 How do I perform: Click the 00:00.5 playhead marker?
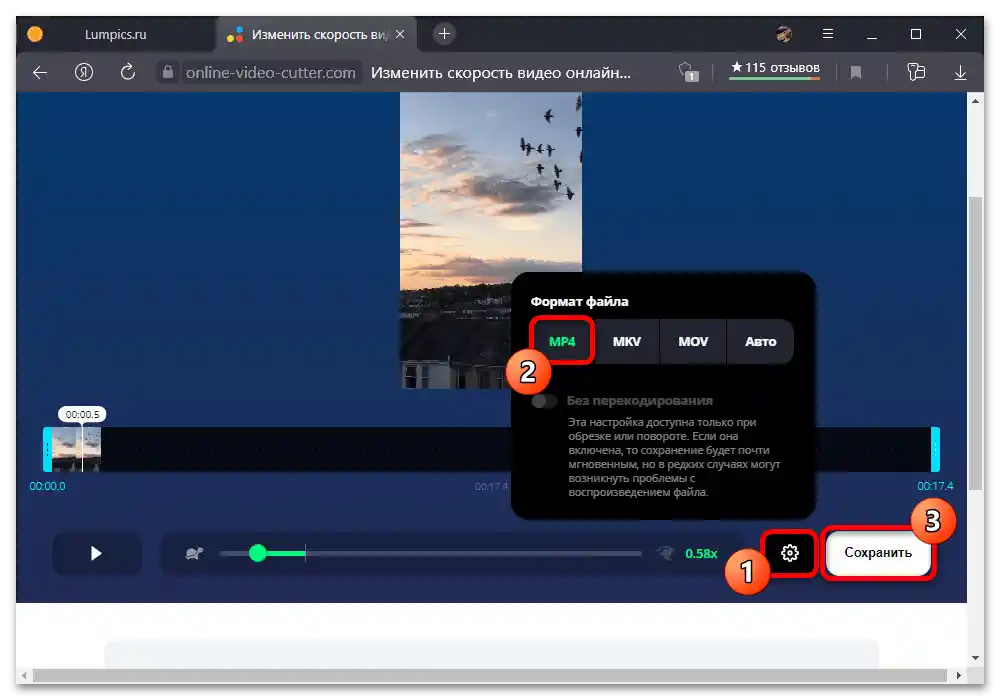pyautogui.click(x=82, y=414)
